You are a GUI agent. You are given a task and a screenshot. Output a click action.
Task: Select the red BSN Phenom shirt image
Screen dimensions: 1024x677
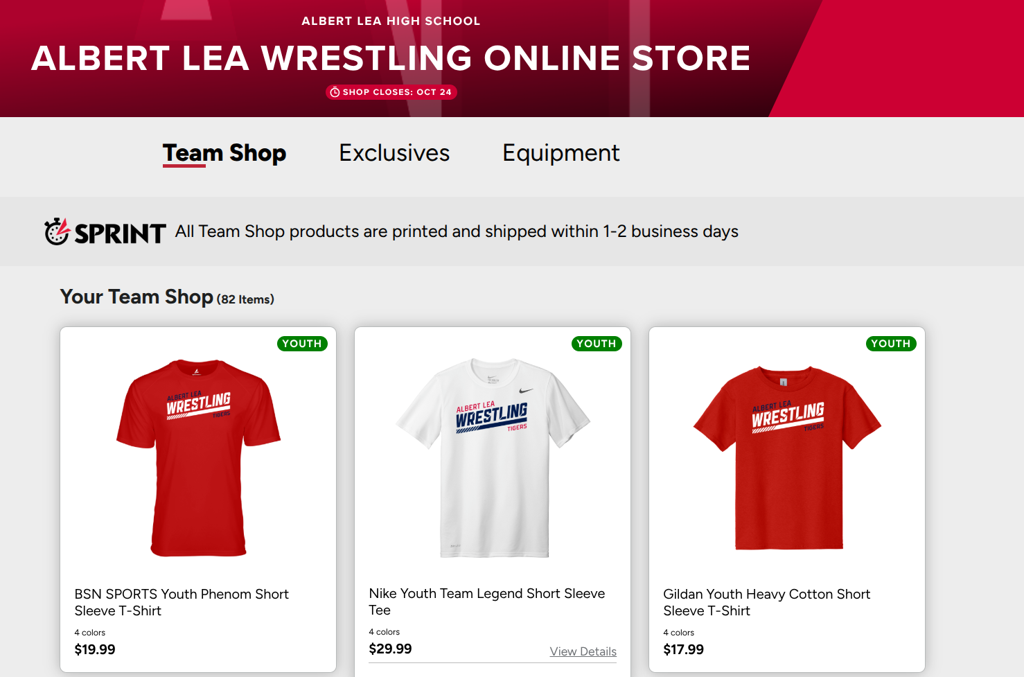point(198,457)
